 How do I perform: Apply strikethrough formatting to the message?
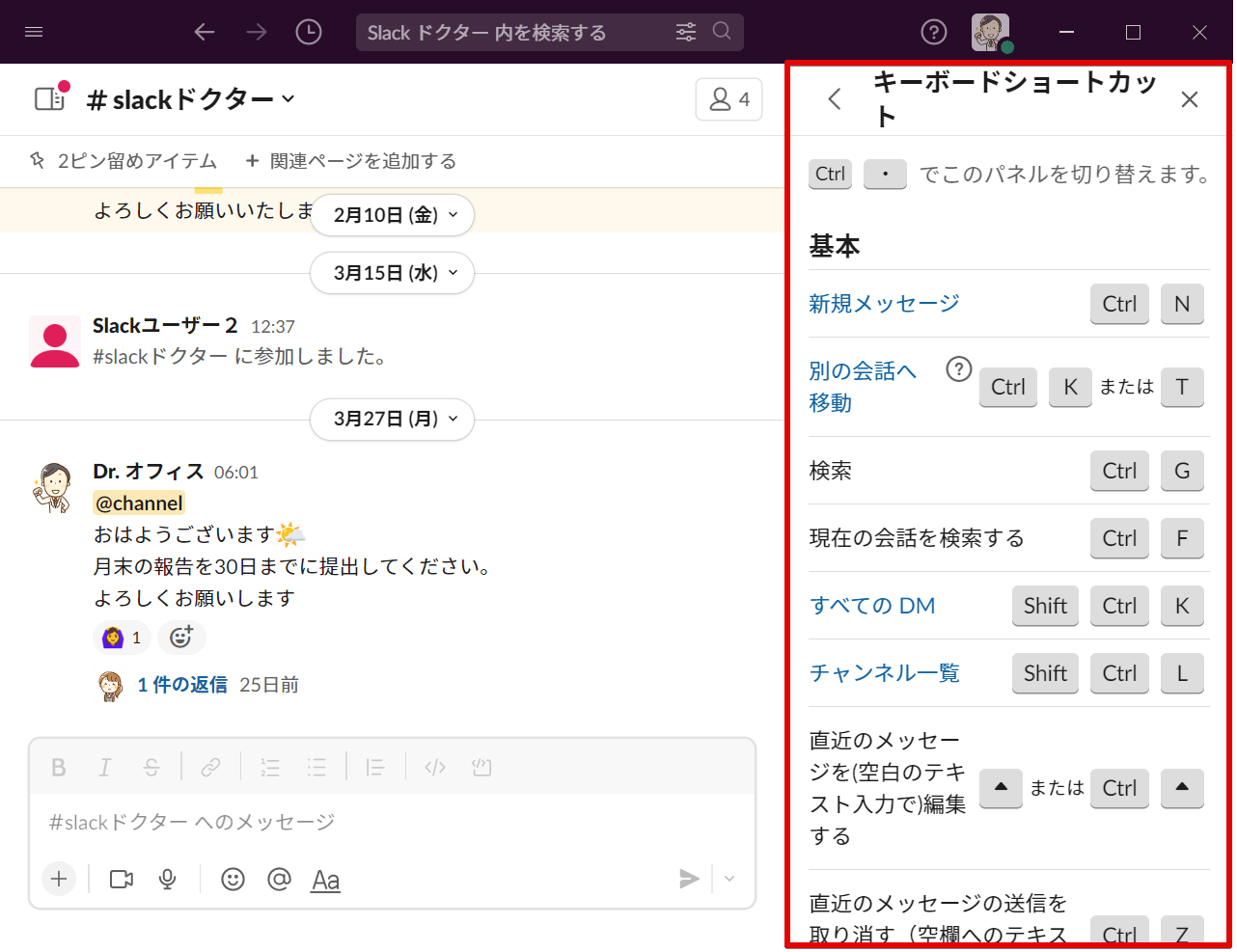tap(151, 767)
